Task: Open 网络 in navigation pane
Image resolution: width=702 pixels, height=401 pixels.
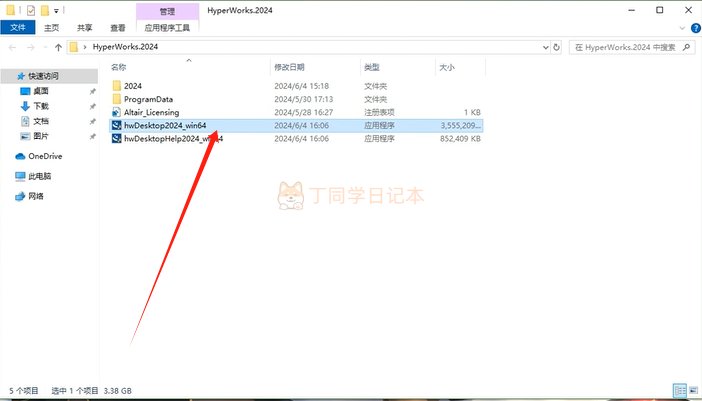Action: [36, 196]
